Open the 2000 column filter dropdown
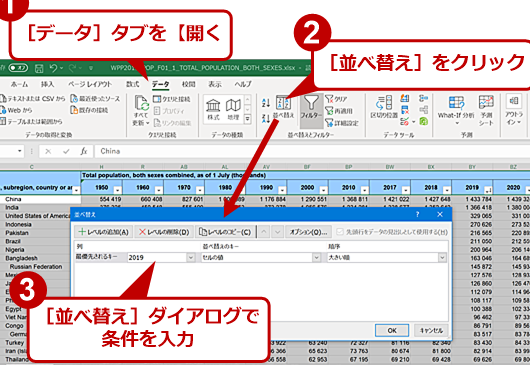Image resolution: width=530 pixels, height=365 pixels. click(x=323, y=190)
